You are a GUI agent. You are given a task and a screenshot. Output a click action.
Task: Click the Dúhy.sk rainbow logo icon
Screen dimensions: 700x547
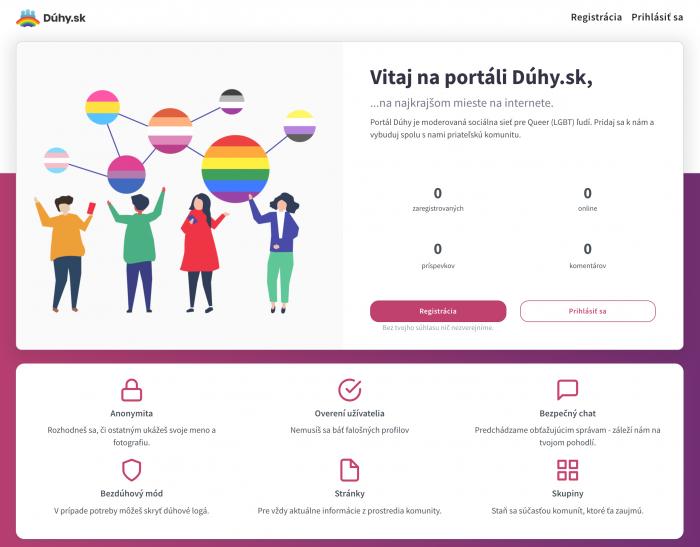coord(28,18)
